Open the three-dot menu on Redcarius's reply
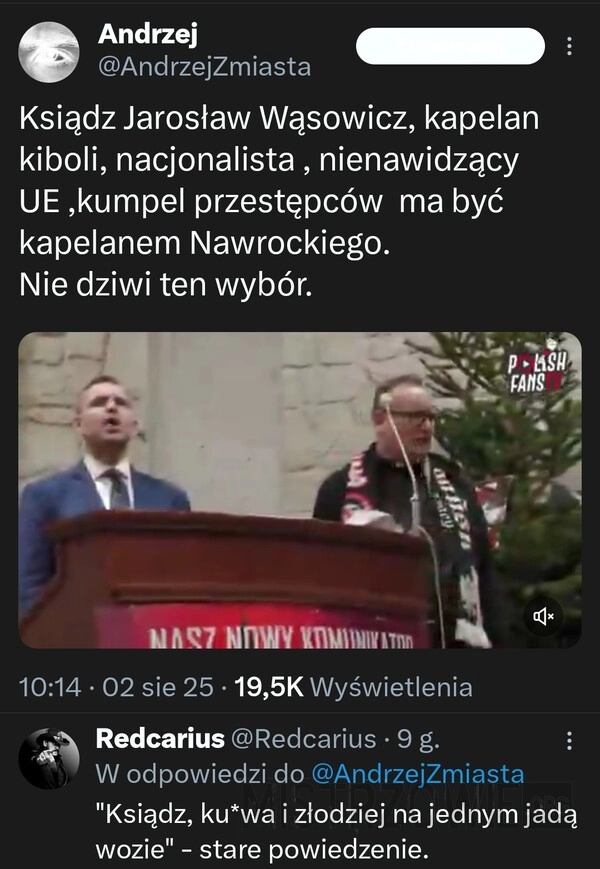The height and width of the screenshot is (869, 600). pyautogui.click(x=569, y=740)
